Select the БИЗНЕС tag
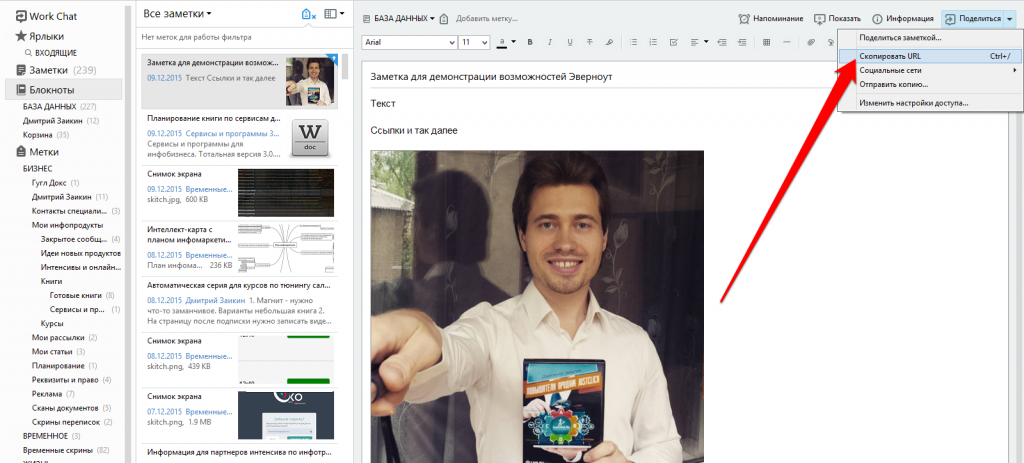Viewport: 1024px width, 463px height. (38, 168)
